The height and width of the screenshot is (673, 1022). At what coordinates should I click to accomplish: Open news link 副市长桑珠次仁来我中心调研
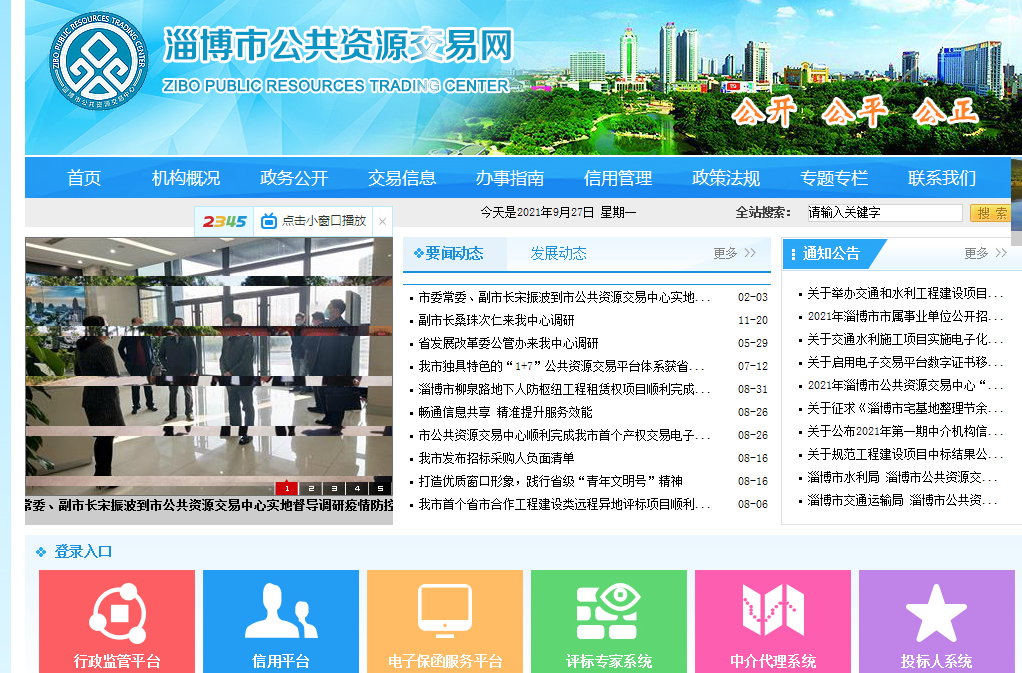click(x=496, y=321)
